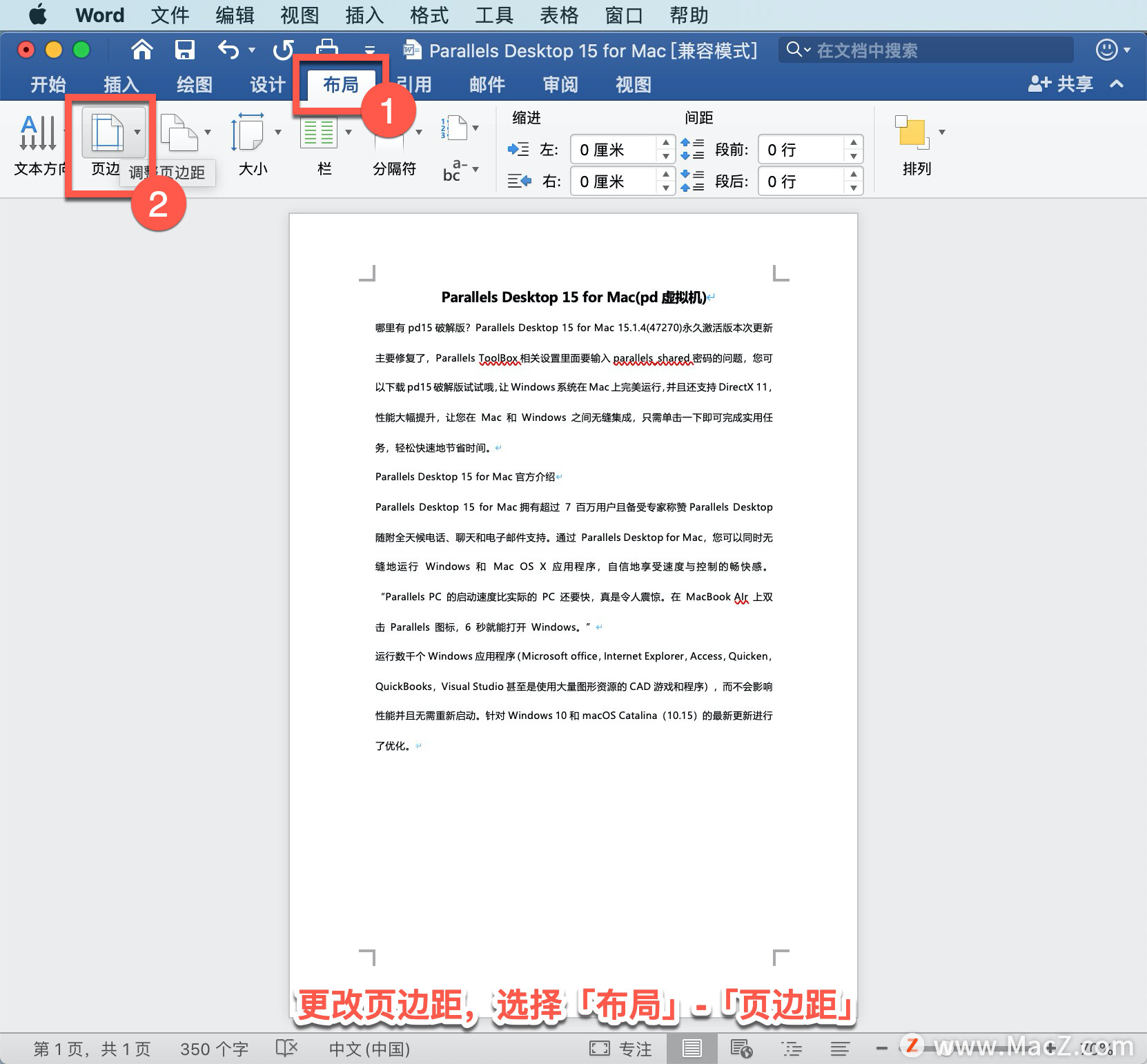The width and height of the screenshot is (1147, 1064).
Task: Switch to the 插入 ribbon tab
Action: pos(121,85)
